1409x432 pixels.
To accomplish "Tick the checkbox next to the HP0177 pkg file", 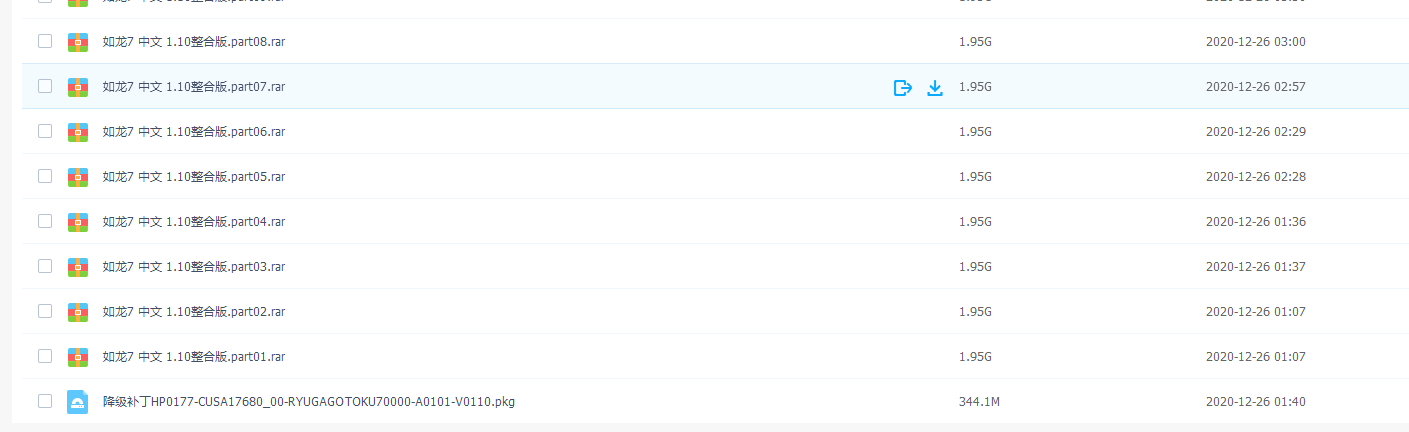I will pos(45,401).
